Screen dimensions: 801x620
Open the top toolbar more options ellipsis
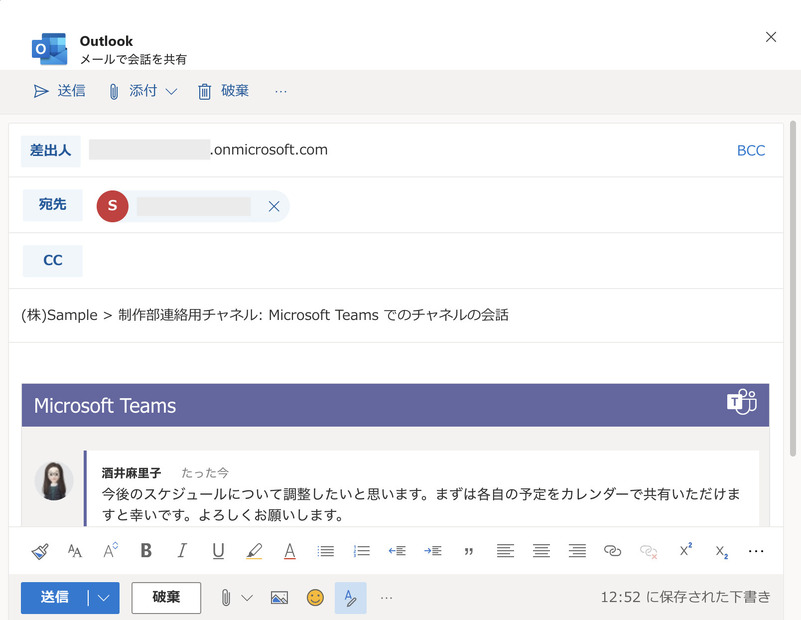[281, 91]
